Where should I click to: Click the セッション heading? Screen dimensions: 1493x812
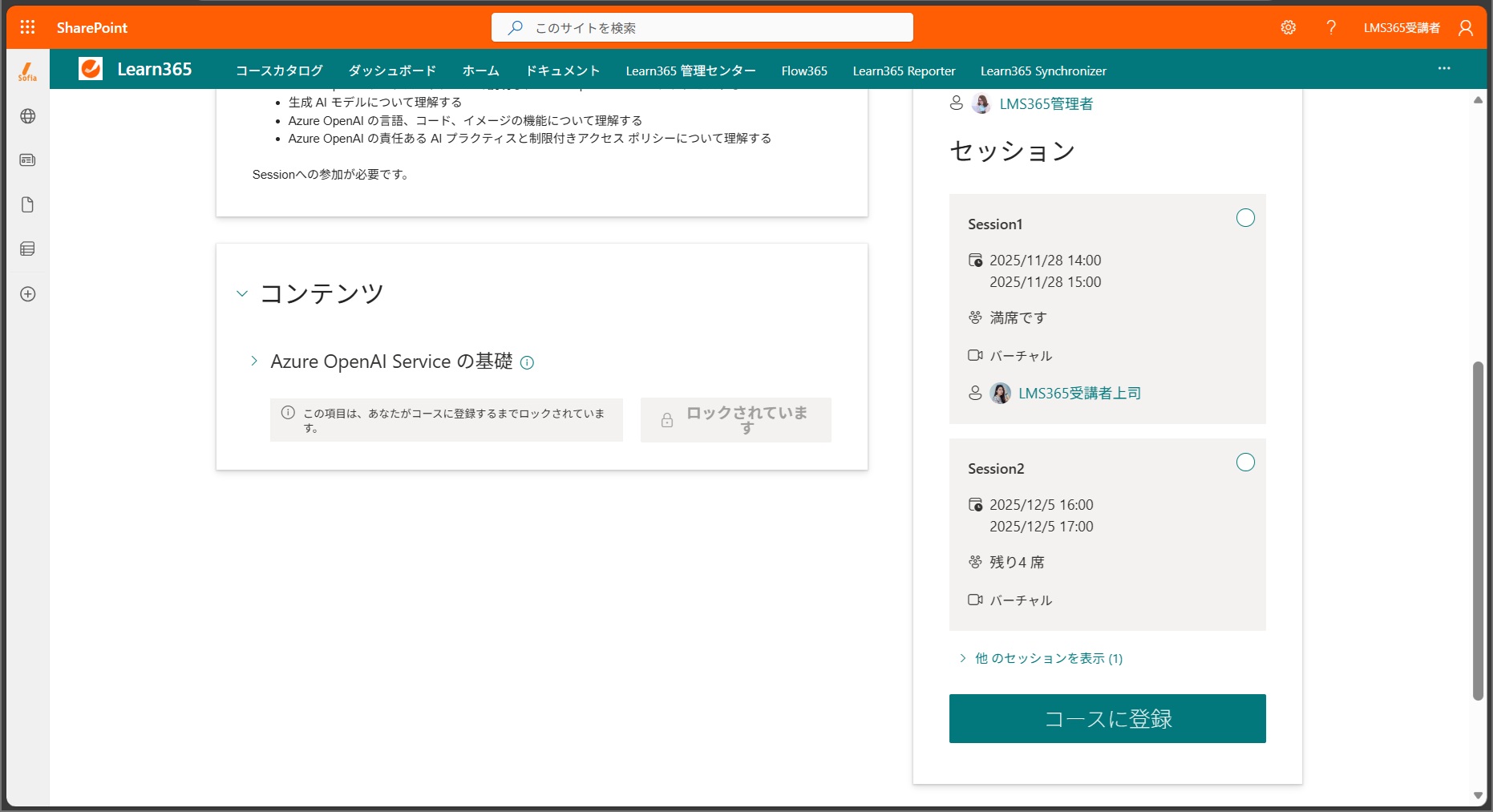[x=1012, y=151]
